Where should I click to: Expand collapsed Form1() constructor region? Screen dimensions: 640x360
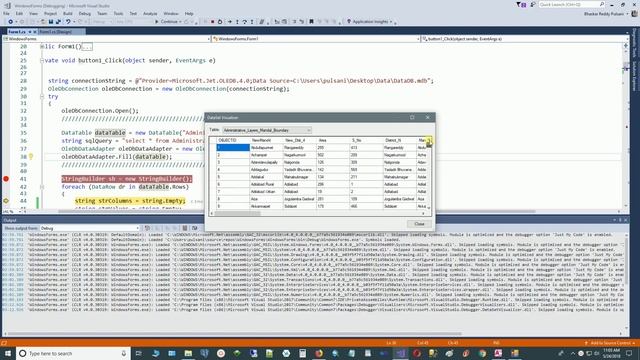click(42, 47)
